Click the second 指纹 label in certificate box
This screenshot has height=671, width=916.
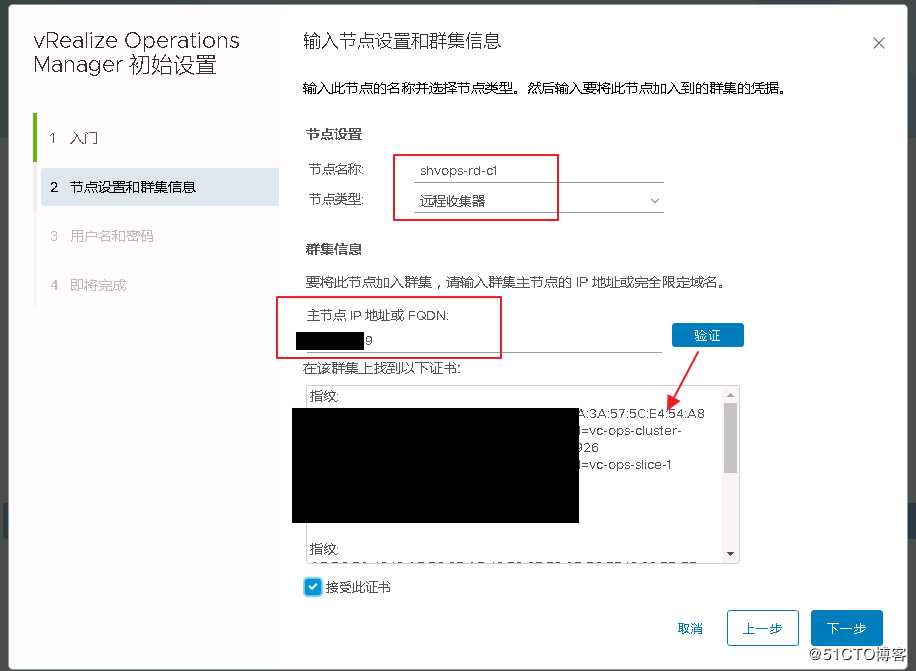[x=324, y=549]
